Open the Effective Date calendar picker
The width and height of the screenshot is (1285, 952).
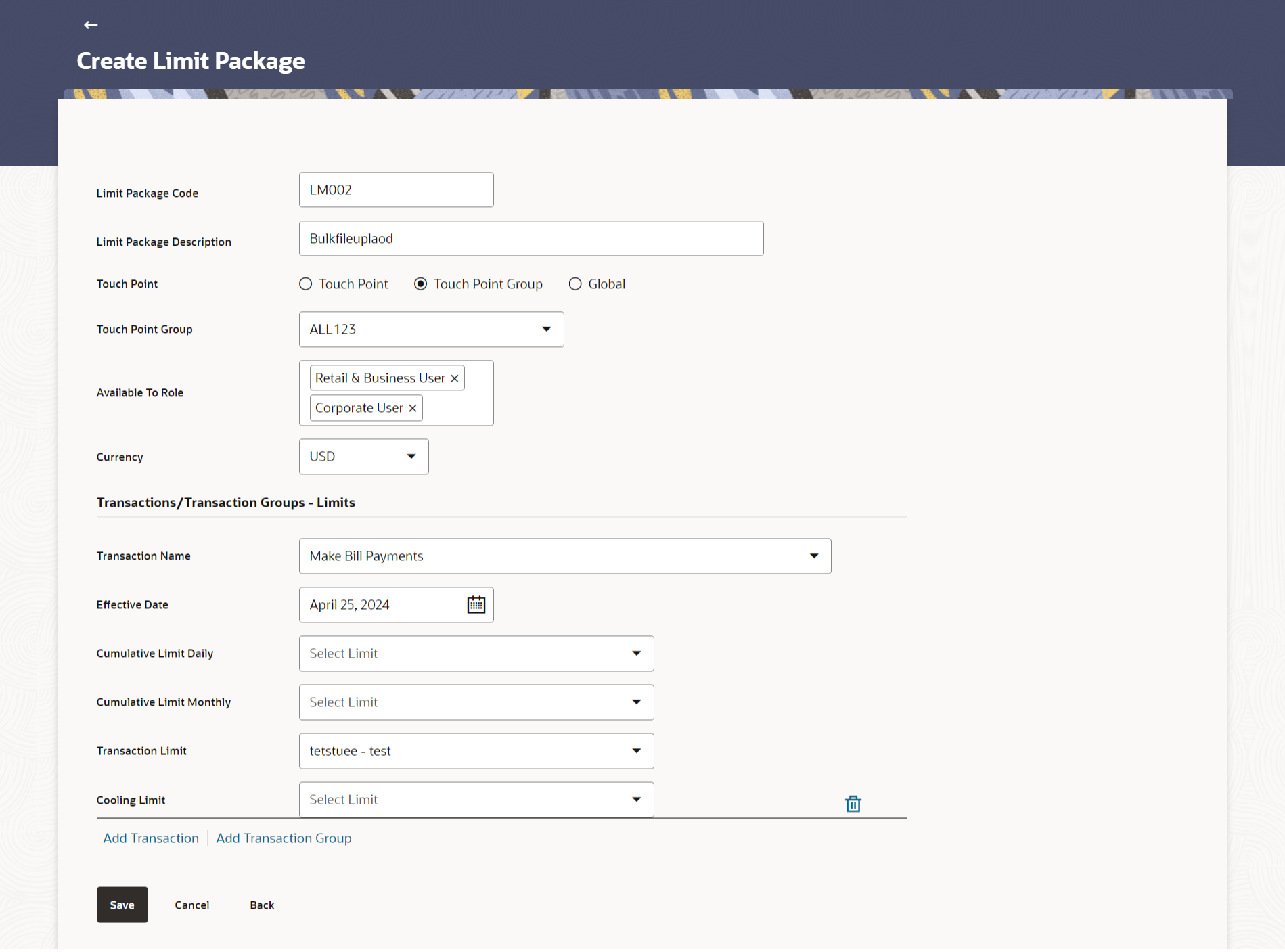[476, 604]
